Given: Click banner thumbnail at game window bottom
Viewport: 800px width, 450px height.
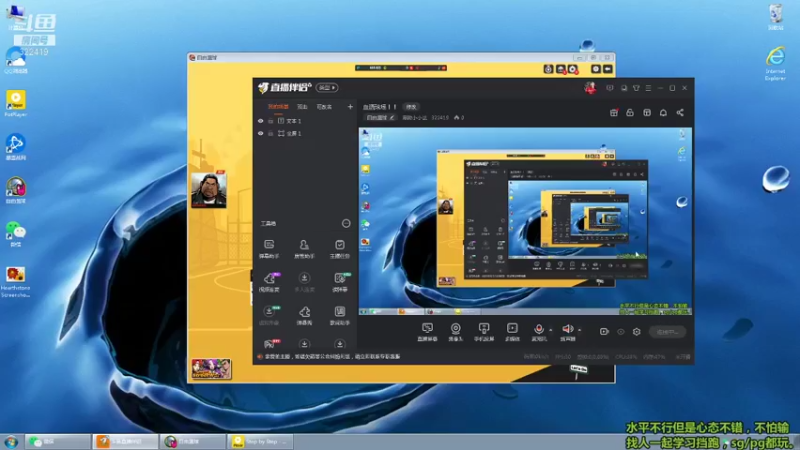Looking at the screenshot, I should coord(211,368).
